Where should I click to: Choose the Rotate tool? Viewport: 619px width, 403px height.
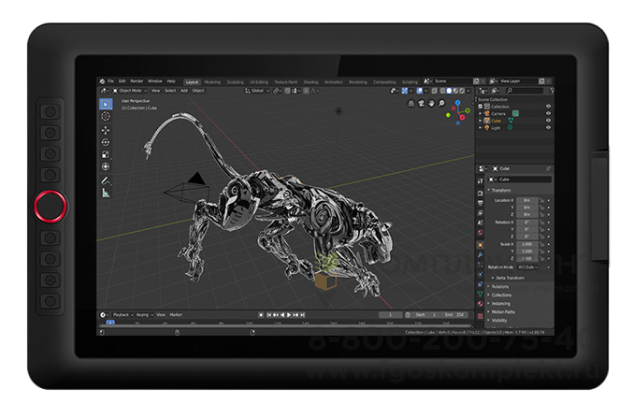(106, 142)
